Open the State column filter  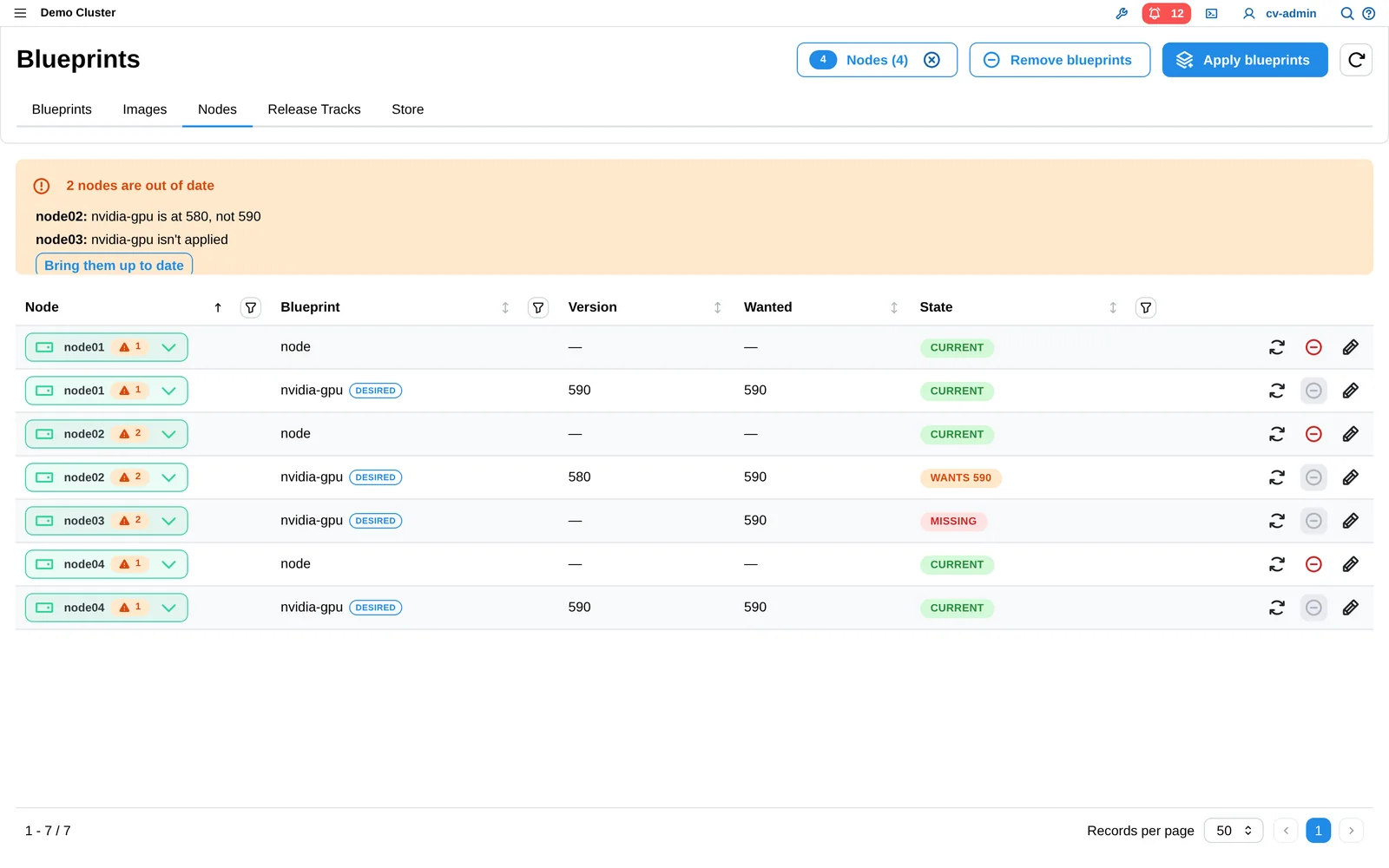[1146, 307]
